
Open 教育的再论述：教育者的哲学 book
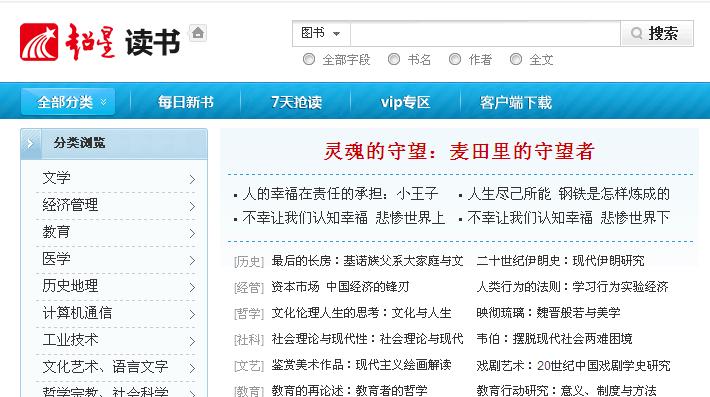[x=349, y=390]
